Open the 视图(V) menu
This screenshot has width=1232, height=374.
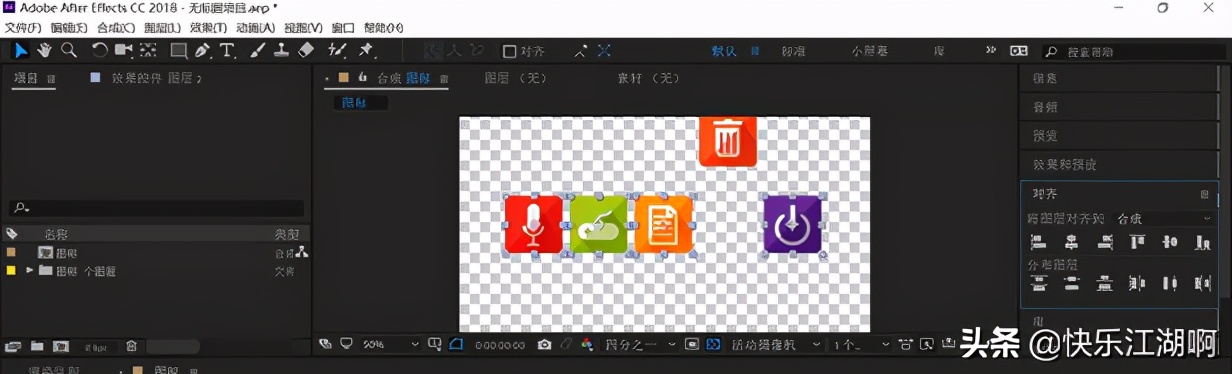pos(303,28)
